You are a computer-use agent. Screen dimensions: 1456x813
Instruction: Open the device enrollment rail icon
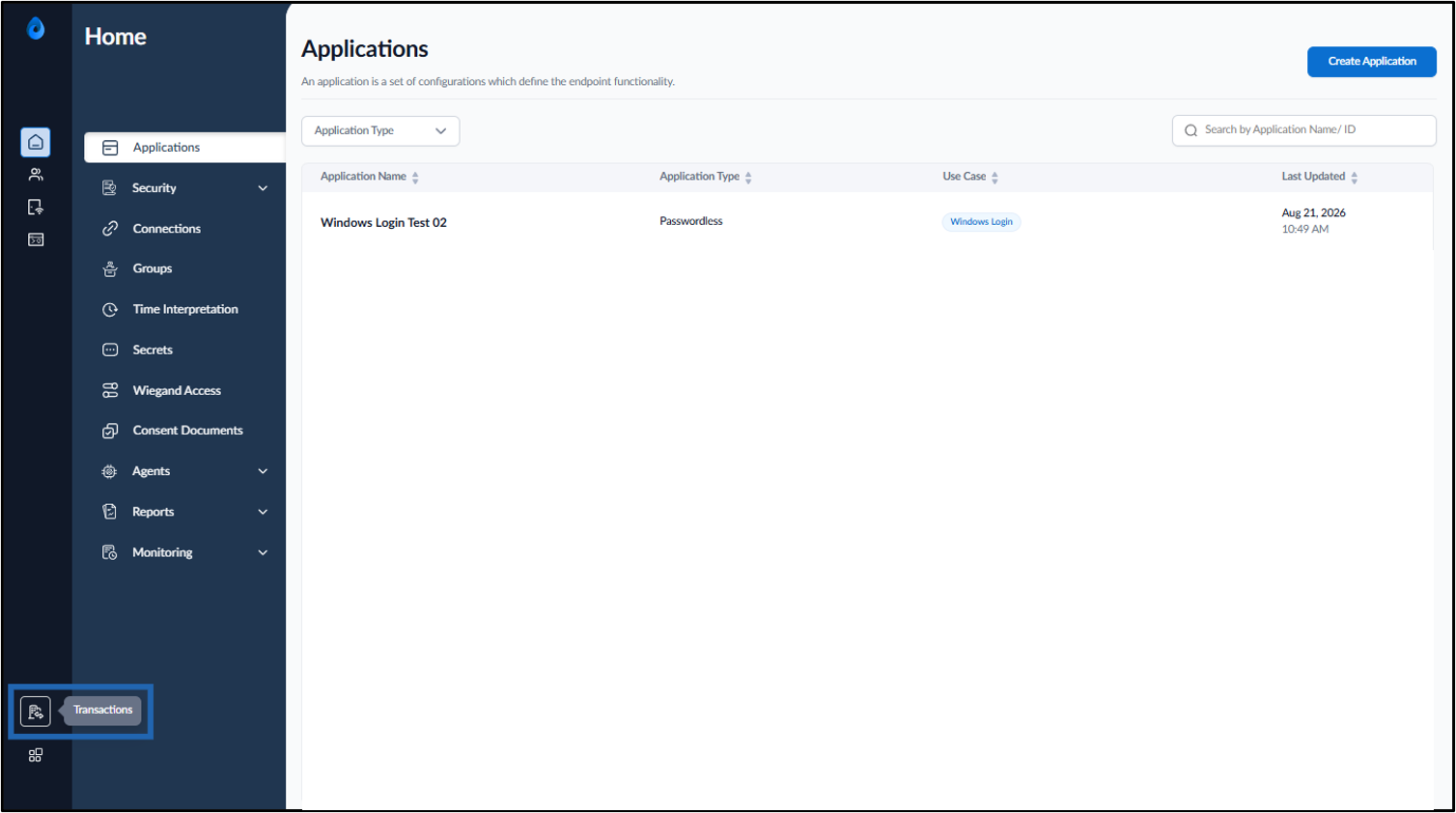point(36,207)
